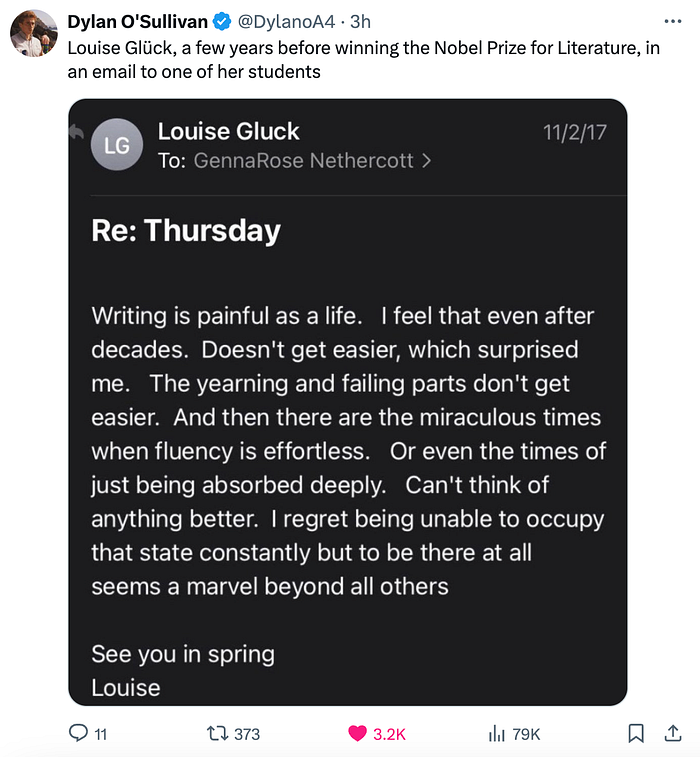Open the @DylanoA4 handle link
This screenshot has height=757, width=700.
coord(286,22)
